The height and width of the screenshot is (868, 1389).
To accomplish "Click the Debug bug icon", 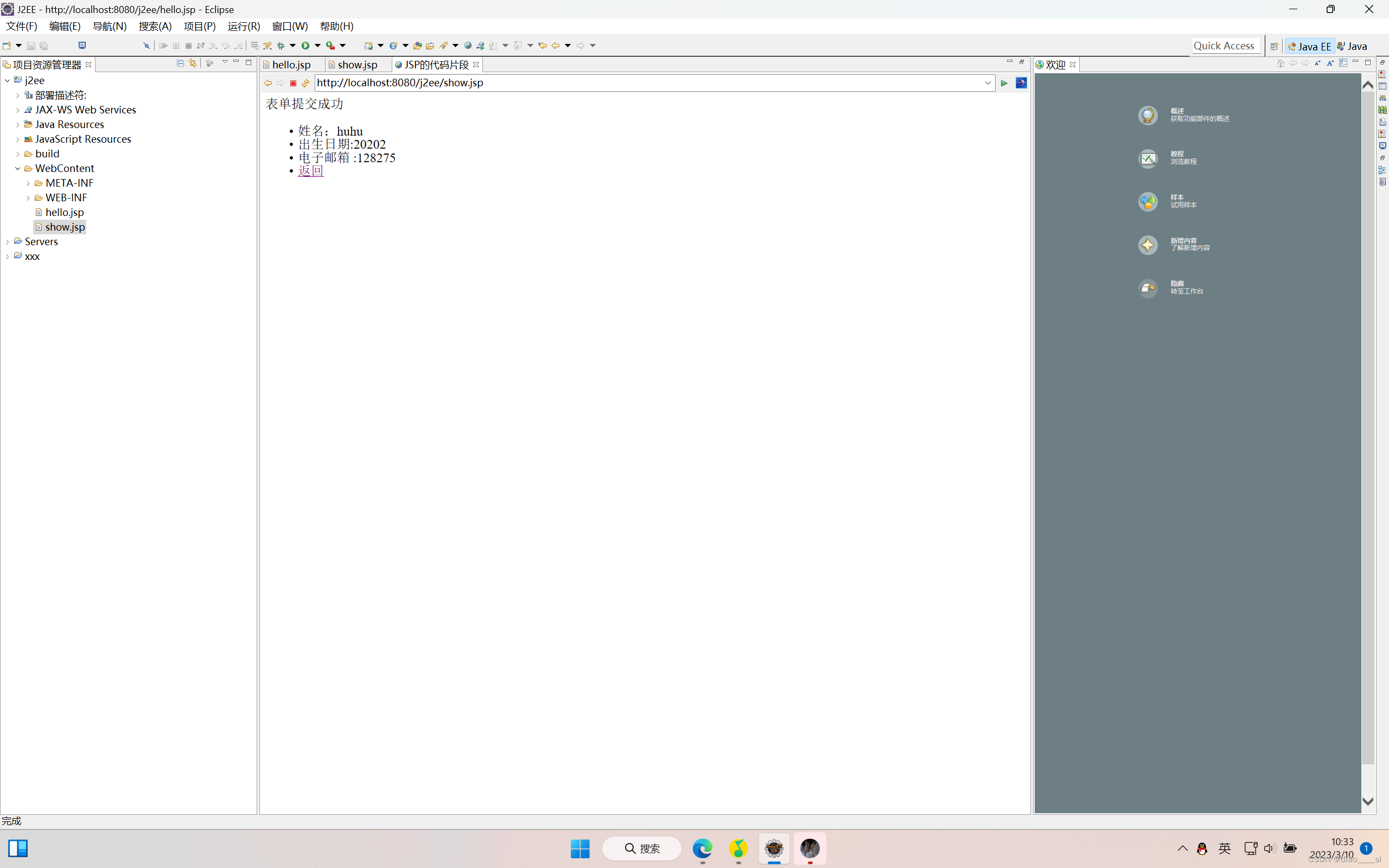I will pos(281,46).
